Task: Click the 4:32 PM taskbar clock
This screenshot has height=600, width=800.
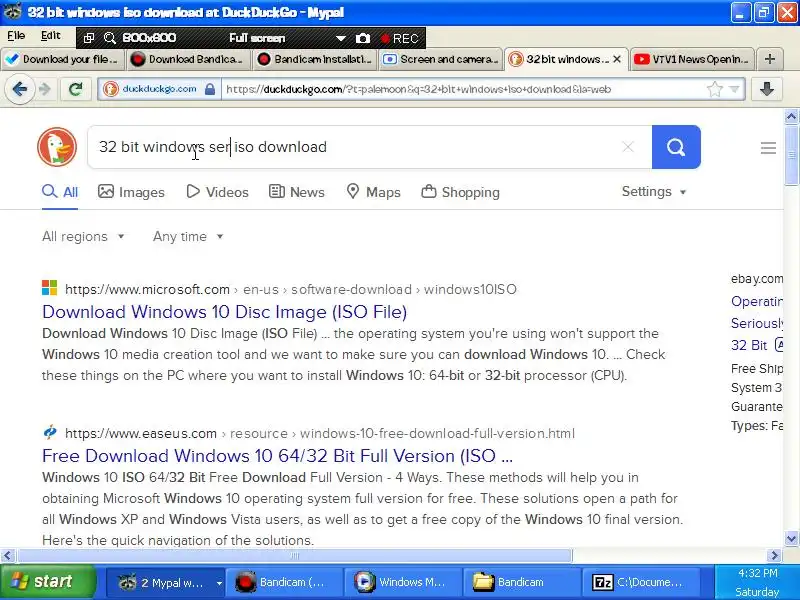Action: [757, 573]
